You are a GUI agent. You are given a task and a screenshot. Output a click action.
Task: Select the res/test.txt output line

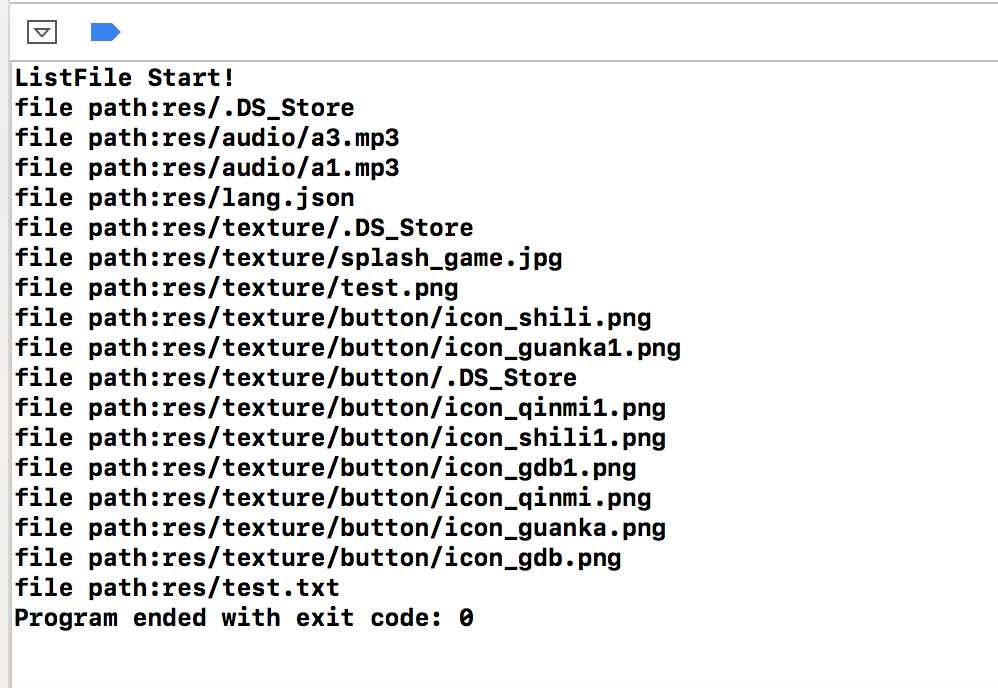[177, 587]
